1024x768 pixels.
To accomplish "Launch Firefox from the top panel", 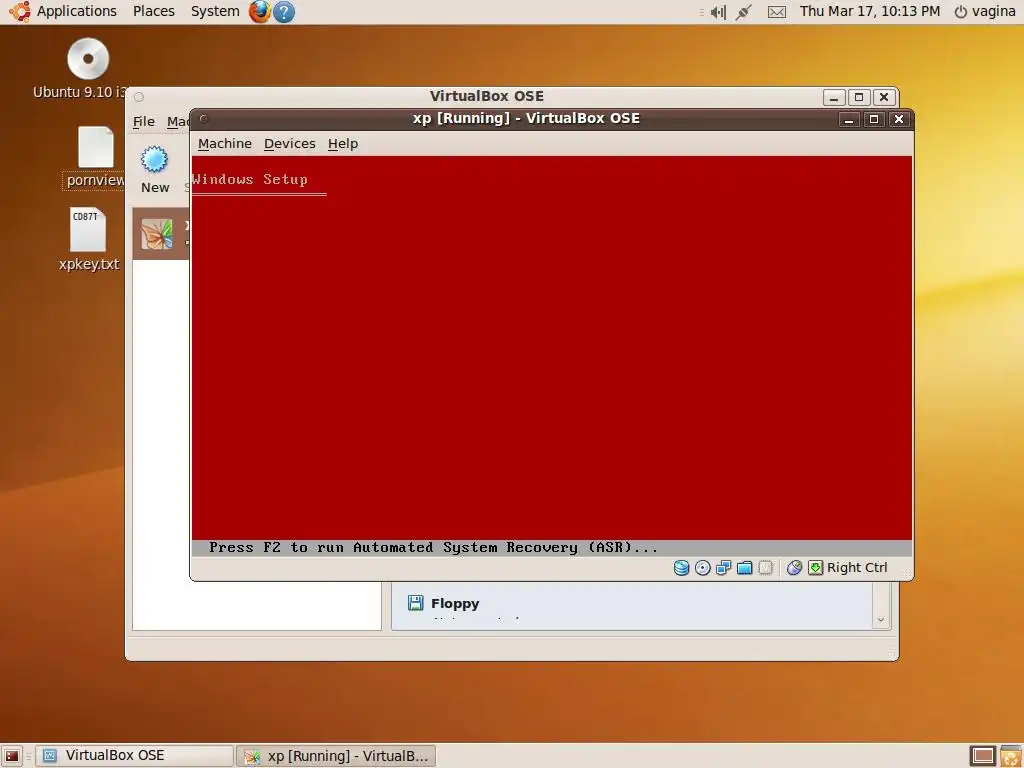I will tap(259, 12).
